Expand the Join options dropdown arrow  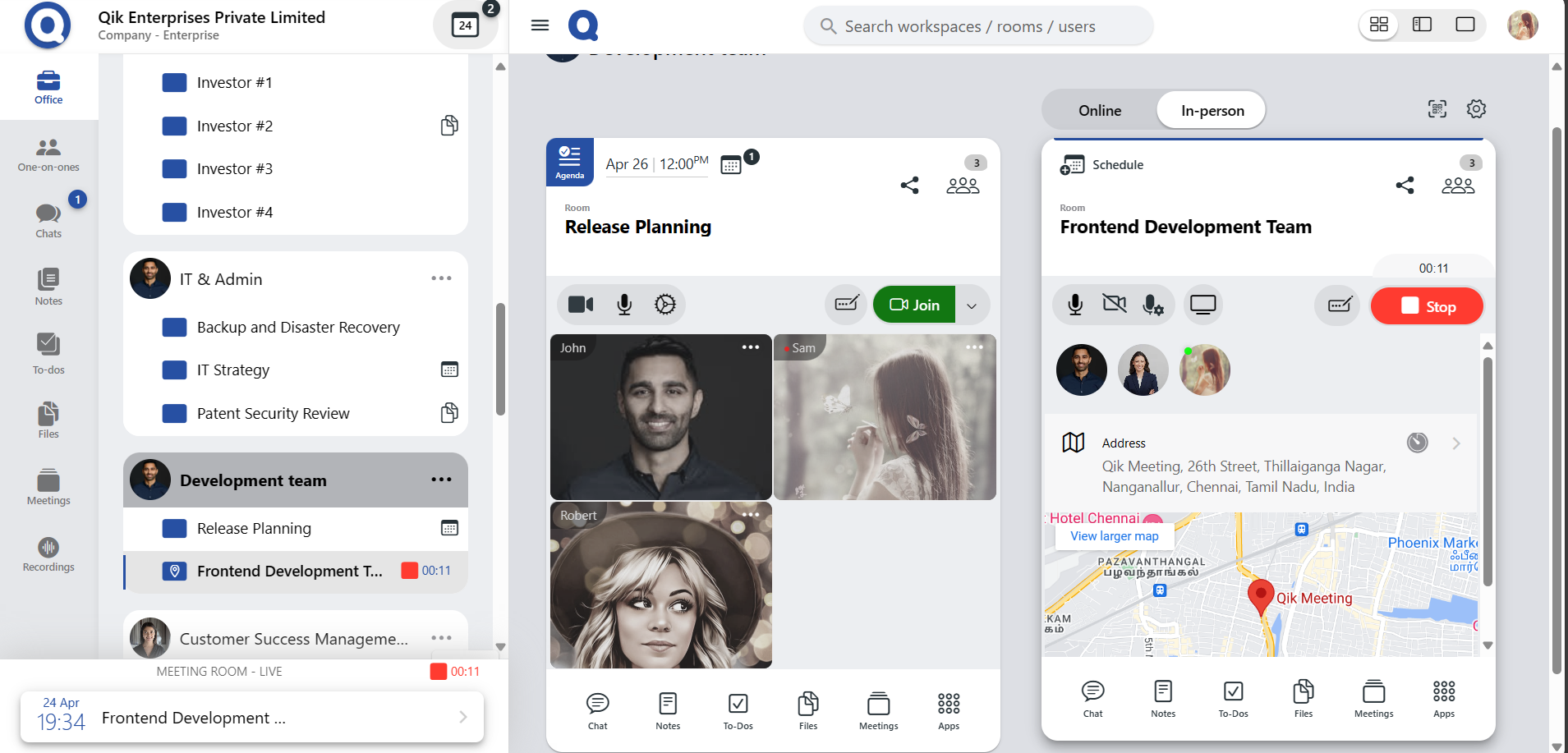click(972, 305)
